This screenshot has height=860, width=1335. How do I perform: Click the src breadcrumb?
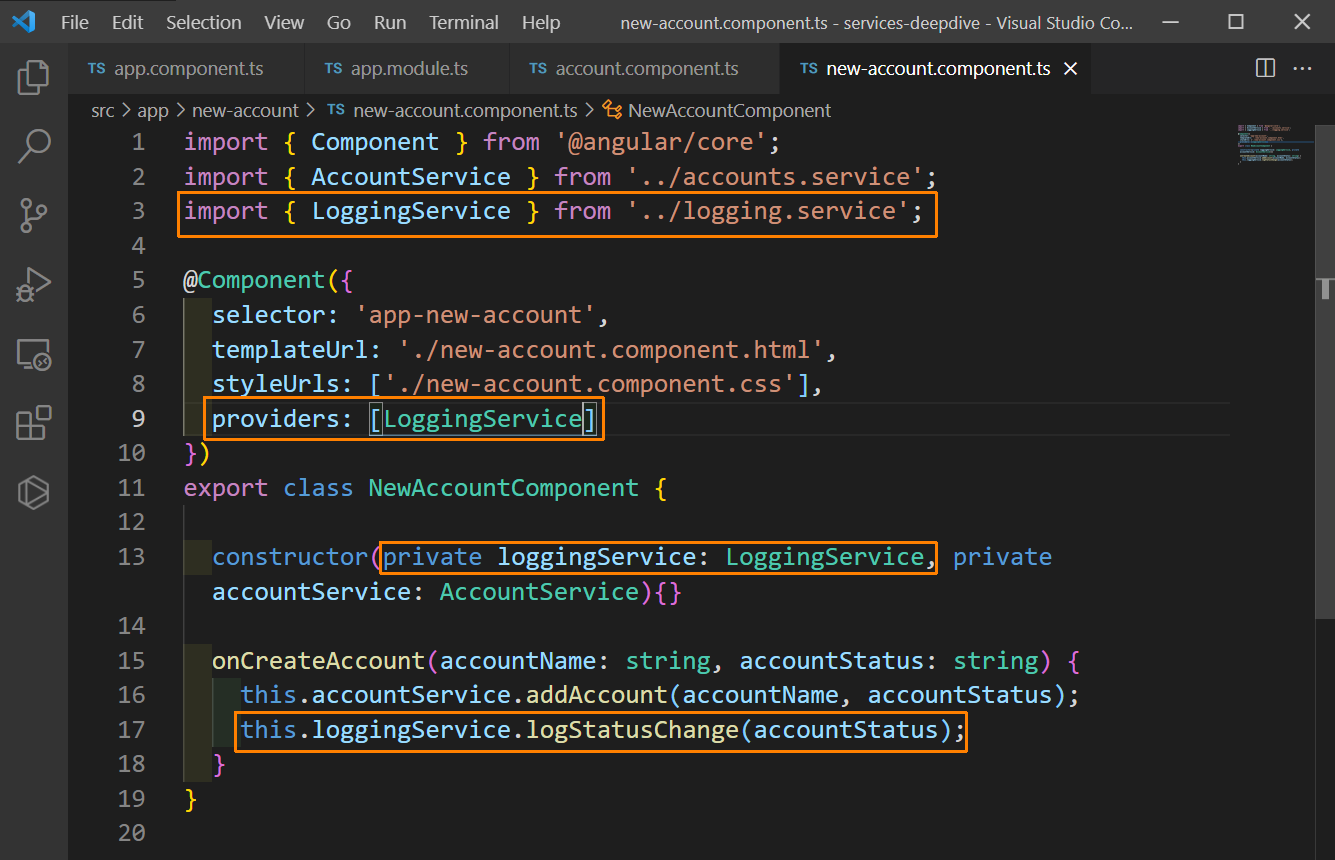[x=103, y=110]
